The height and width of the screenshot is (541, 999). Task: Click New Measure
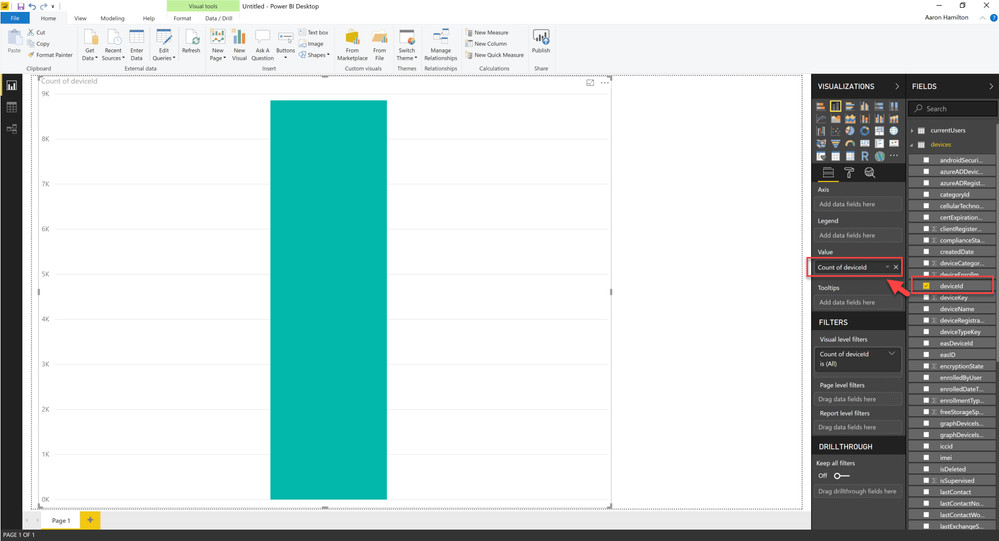pos(487,32)
